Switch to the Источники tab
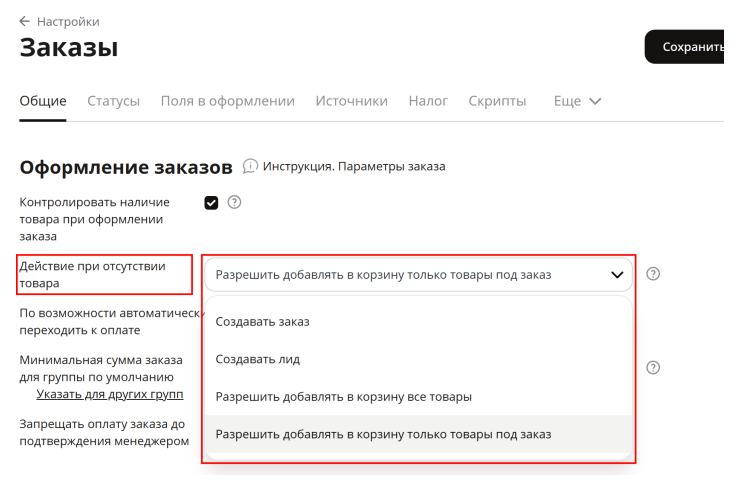 [352, 101]
